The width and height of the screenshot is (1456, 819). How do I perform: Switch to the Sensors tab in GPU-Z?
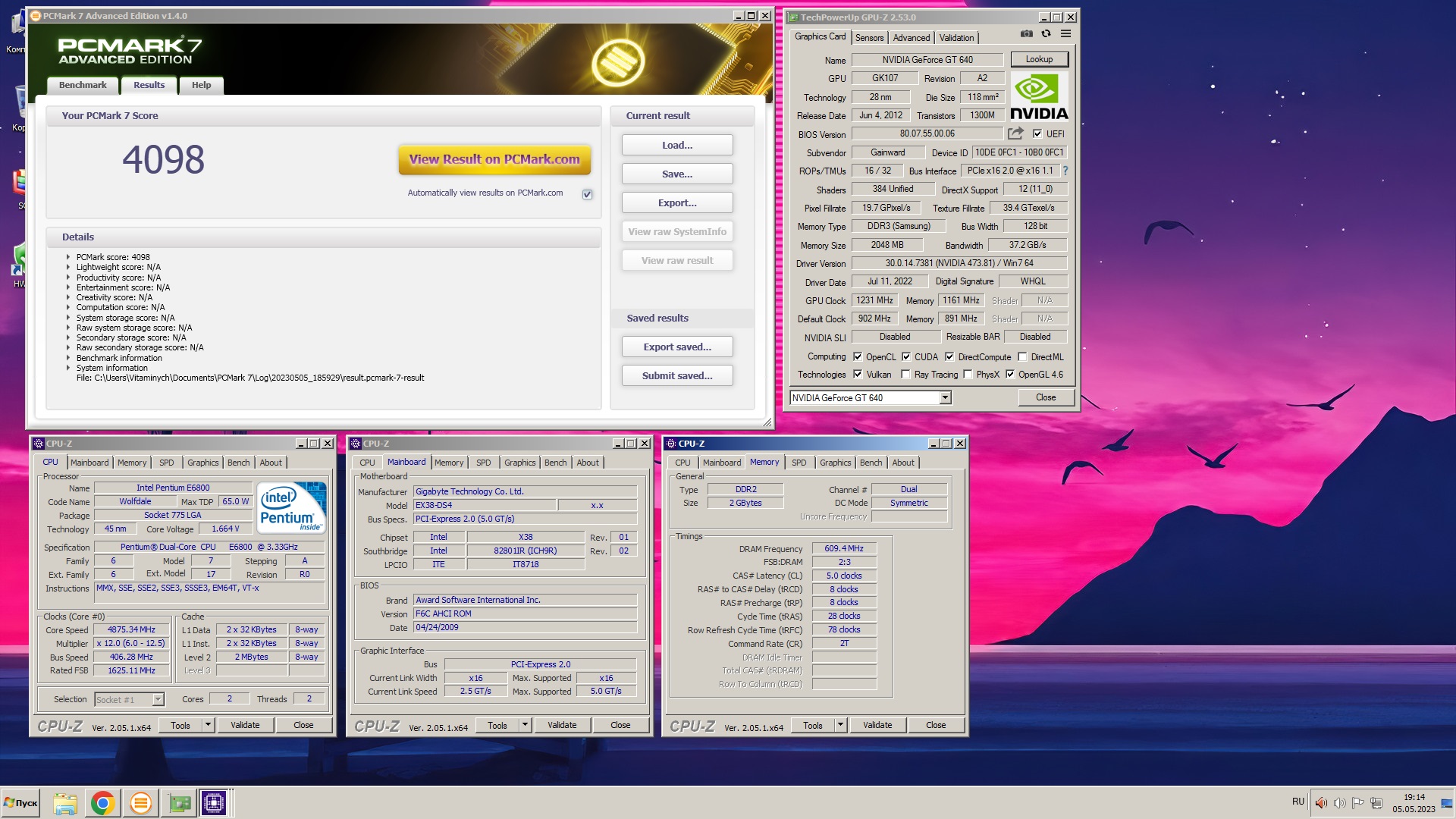pos(869,38)
